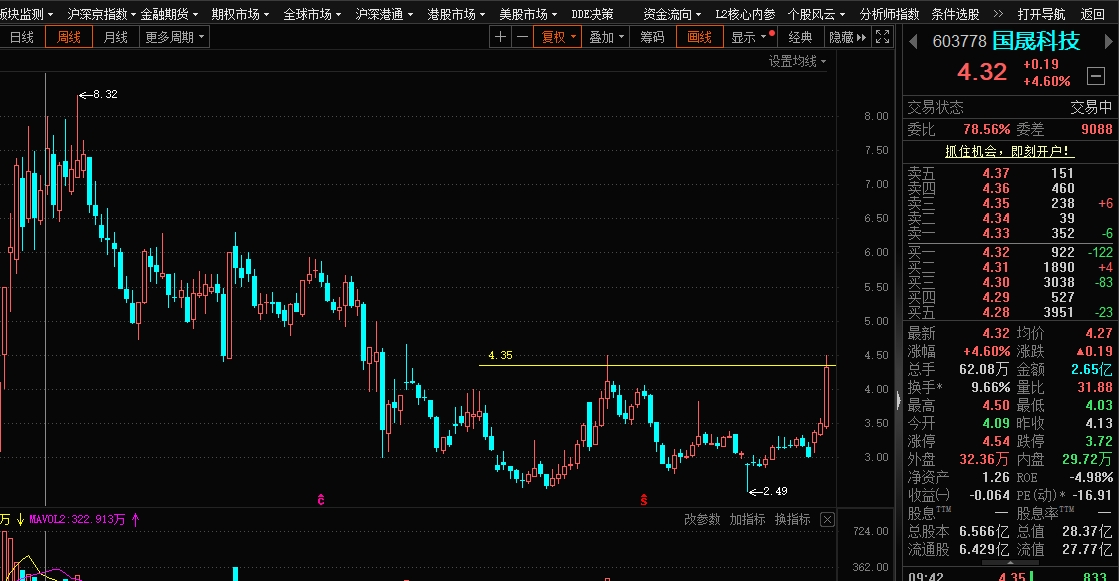Screen dimensions: 1119x581
Task: Expand 港股市场 menu
Action: pyautogui.click(x=455, y=14)
